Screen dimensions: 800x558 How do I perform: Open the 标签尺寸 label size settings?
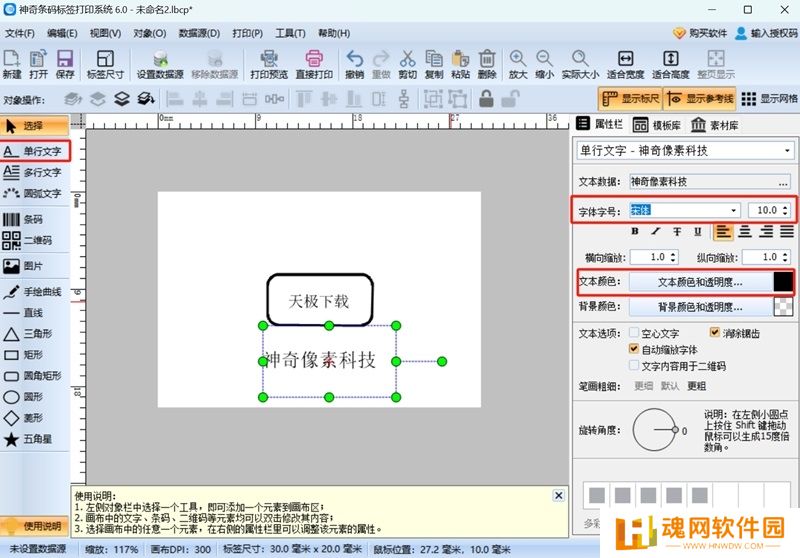point(105,64)
